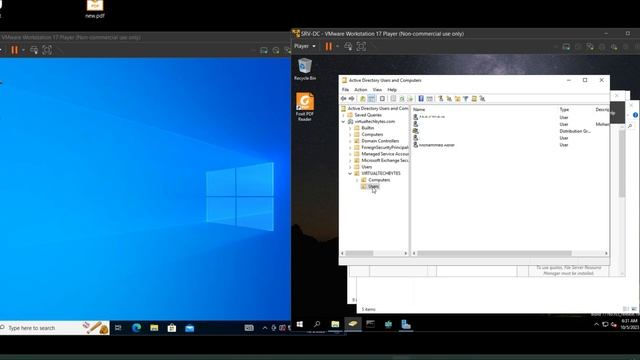
Task: Show hidden icons in Windows 10 system tray
Action: coord(264,328)
